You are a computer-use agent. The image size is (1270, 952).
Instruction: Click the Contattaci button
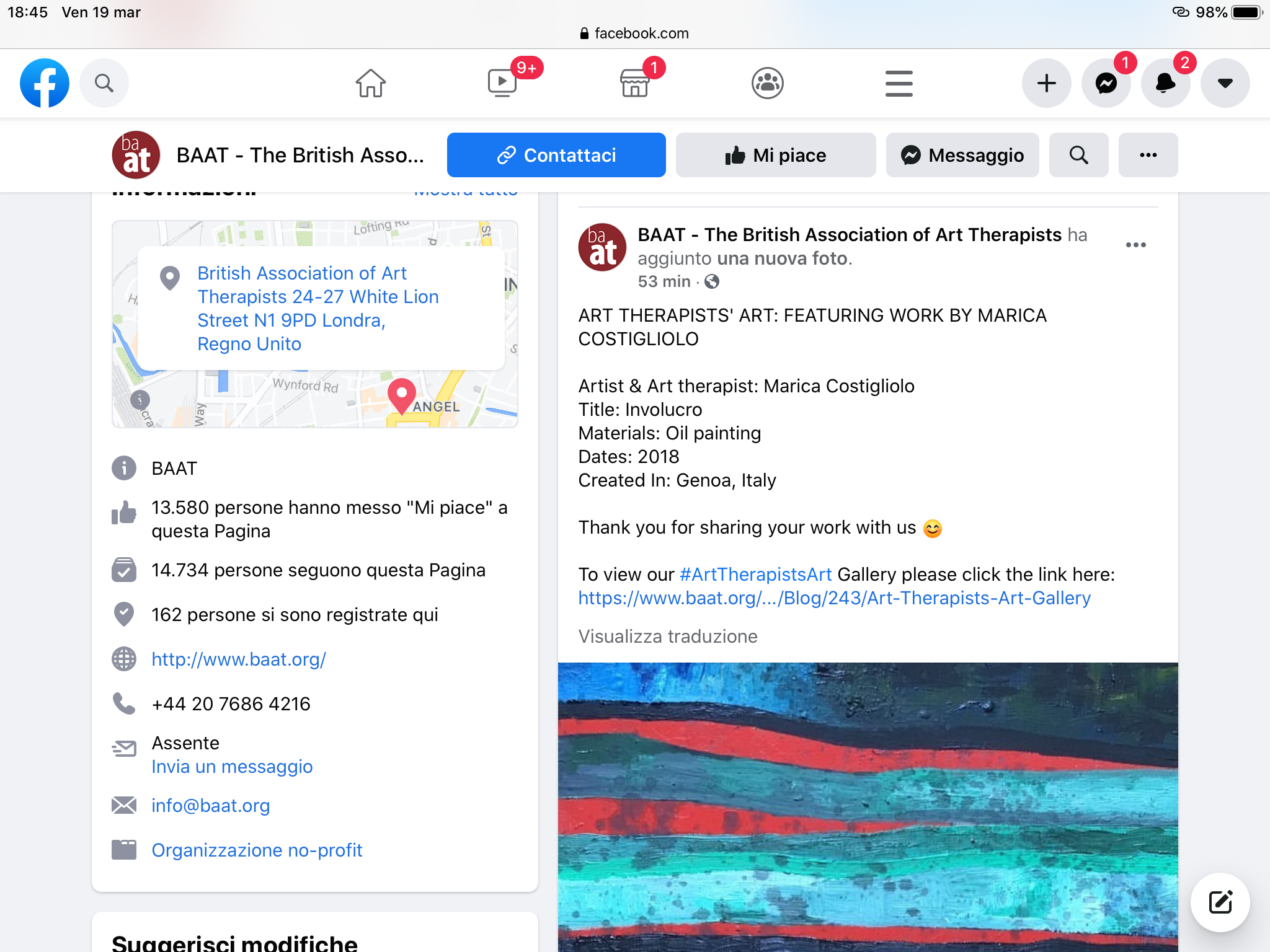pyautogui.click(x=556, y=155)
